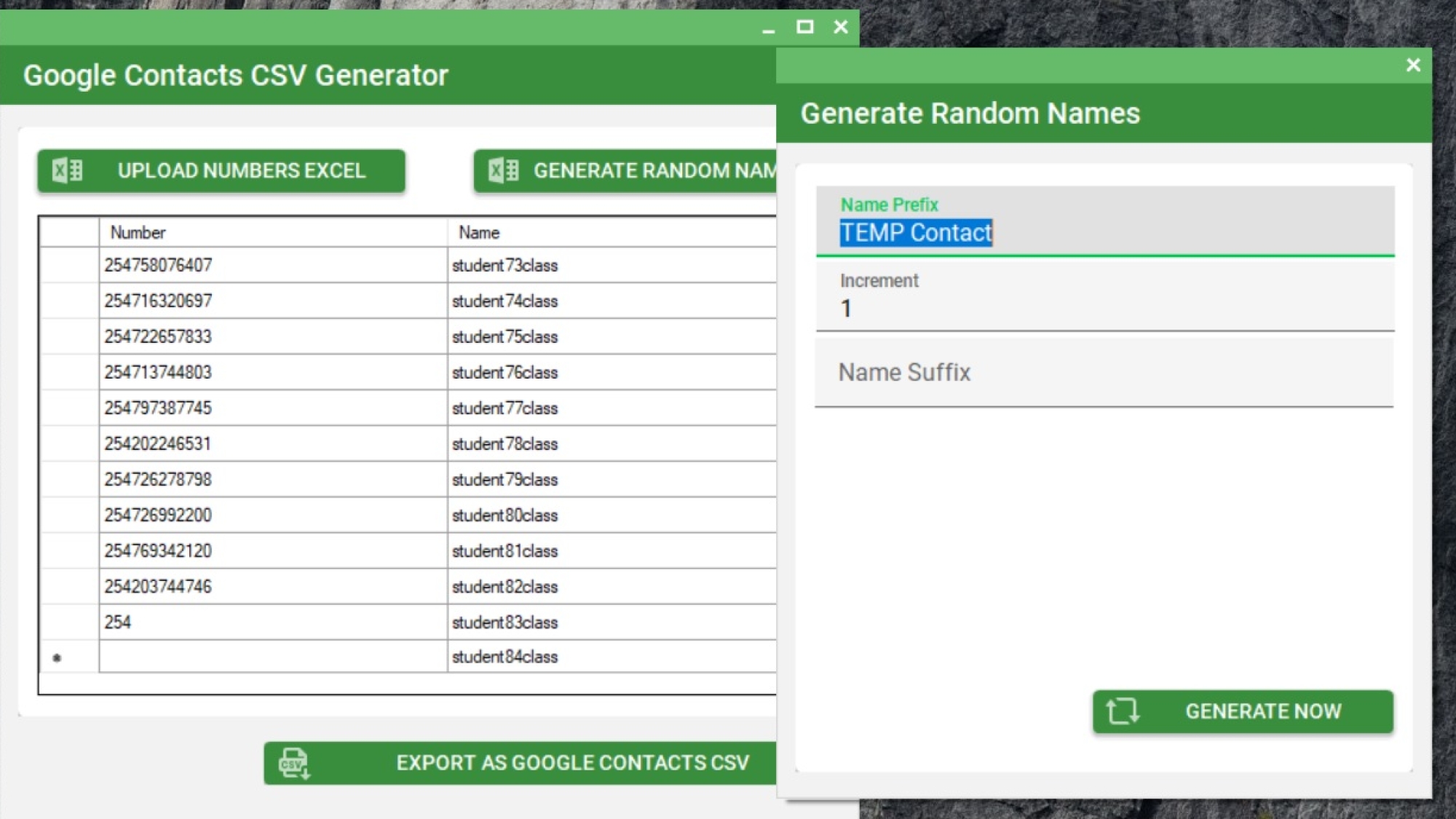The height and width of the screenshot is (819, 1456).
Task: Select cell with number 254769342120
Action: point(273,550)
